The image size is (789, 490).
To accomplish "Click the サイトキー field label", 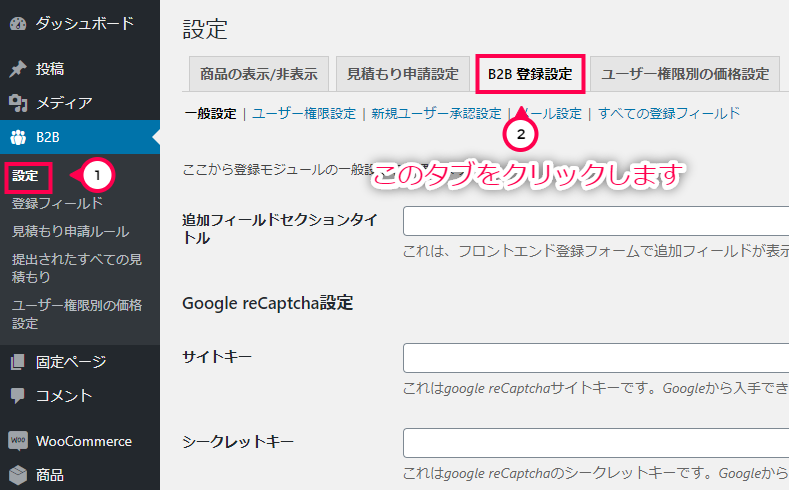I will [217, 357].
